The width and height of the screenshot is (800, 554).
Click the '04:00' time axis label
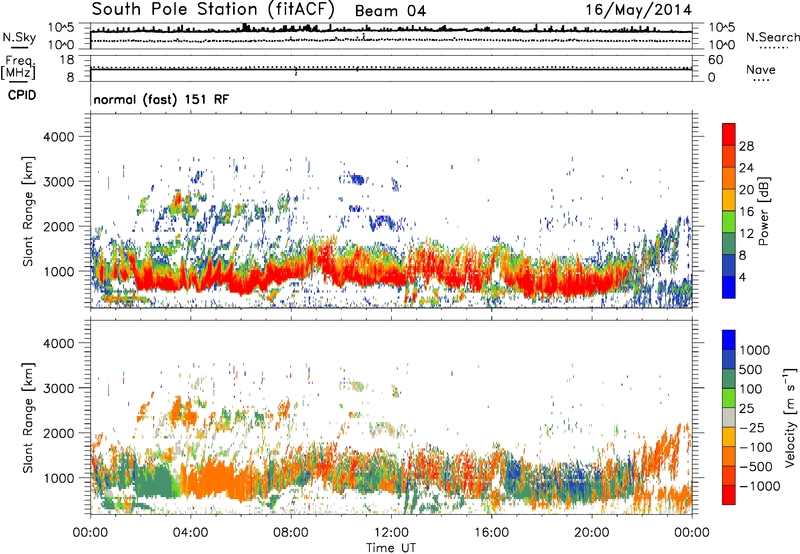tap(190, 533)
